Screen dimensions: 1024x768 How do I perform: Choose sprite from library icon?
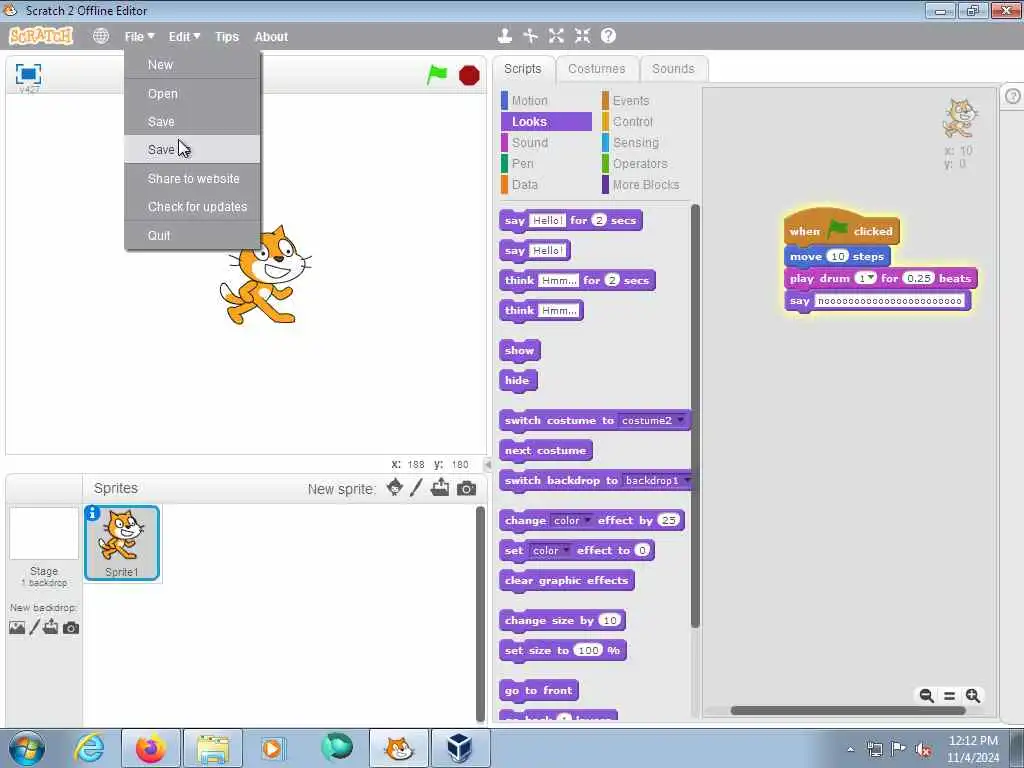[x=394, y=488]
